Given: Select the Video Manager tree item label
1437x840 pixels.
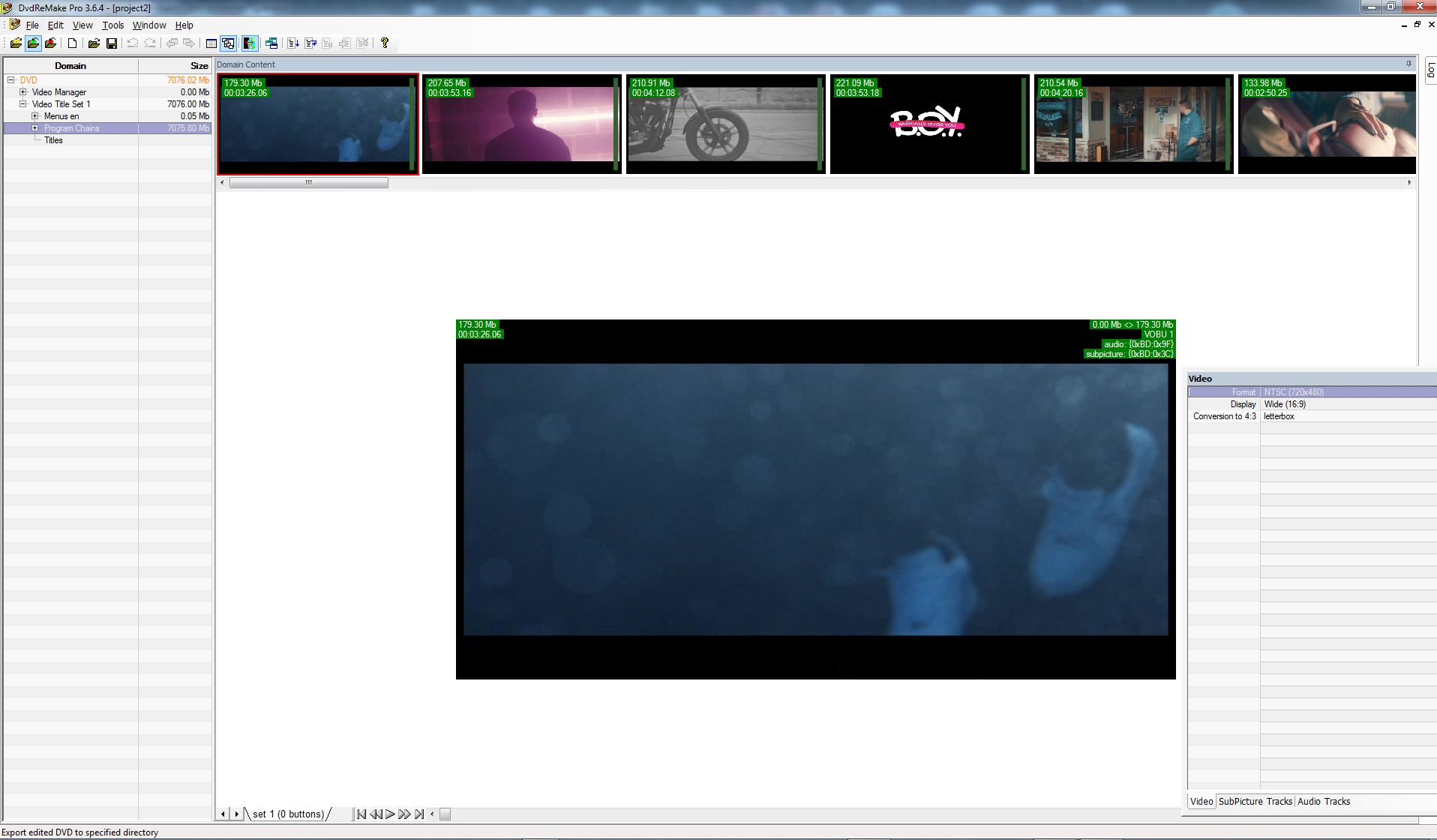Looking at the screenshot, I should tap(58, 92).
